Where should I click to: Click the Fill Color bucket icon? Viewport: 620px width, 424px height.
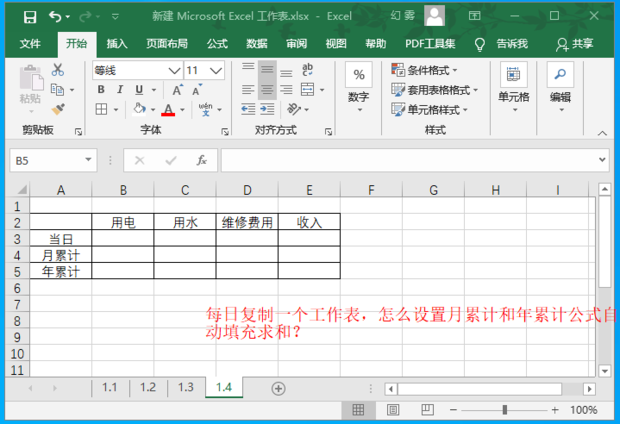click(139, 109)
